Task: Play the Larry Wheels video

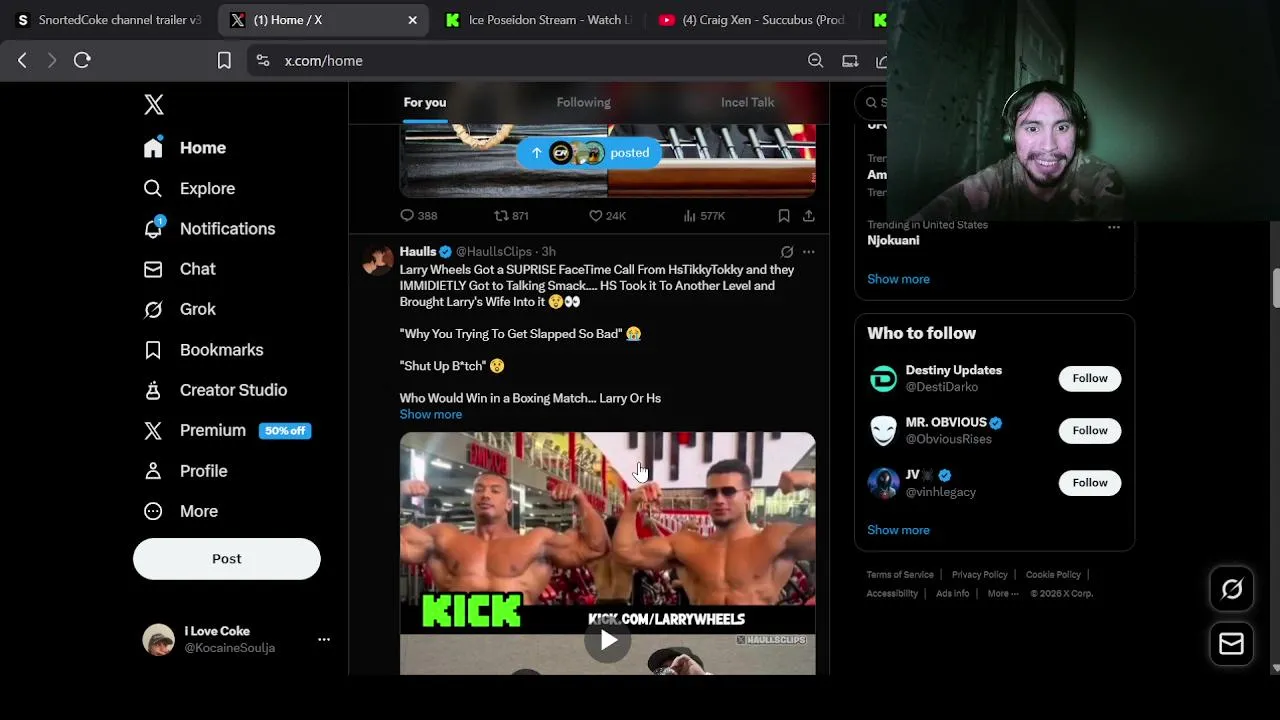Action: [x=608, y=641]
